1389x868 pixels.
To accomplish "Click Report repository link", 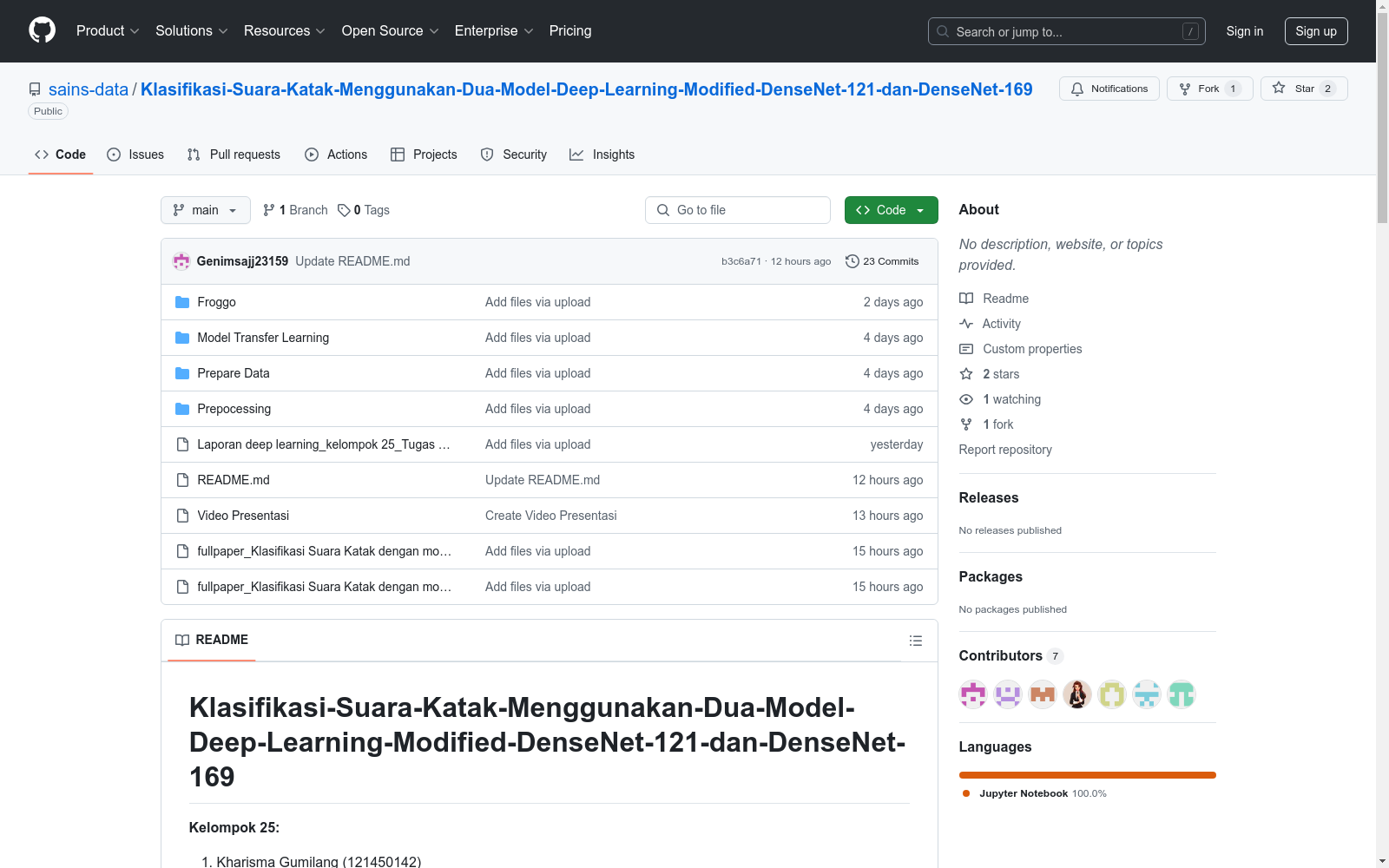I will (1005, 450).
